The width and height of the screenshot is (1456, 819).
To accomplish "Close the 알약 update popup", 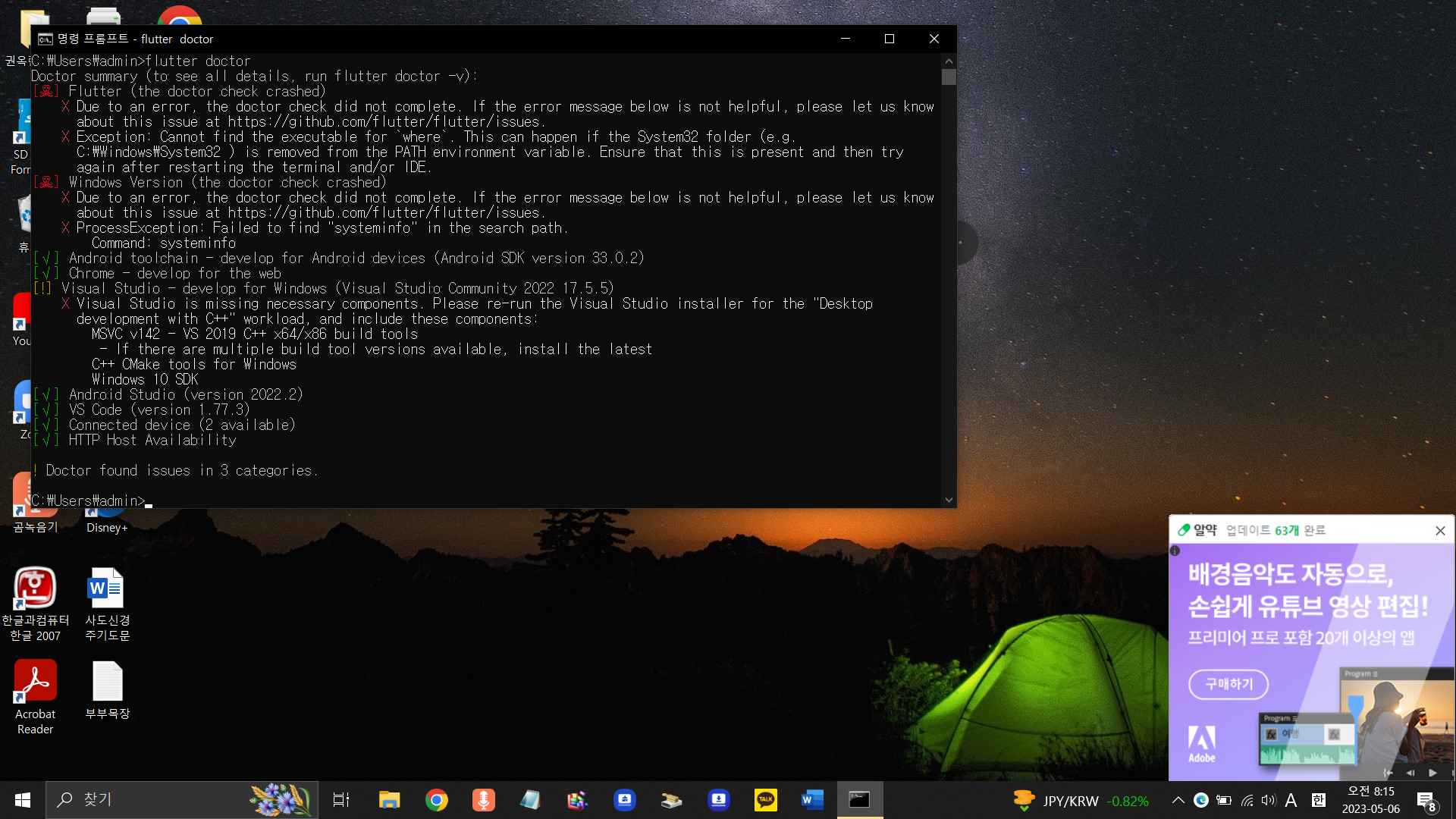I will 1440,531.
